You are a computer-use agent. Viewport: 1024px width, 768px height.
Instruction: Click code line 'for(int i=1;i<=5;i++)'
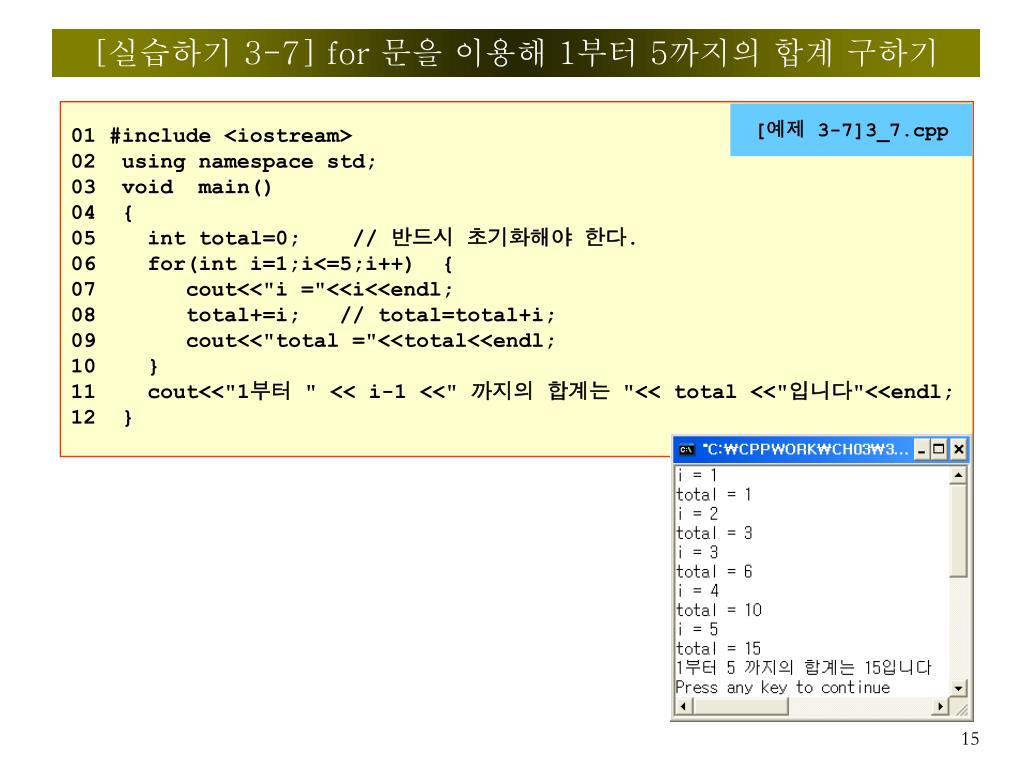point(280,264)
